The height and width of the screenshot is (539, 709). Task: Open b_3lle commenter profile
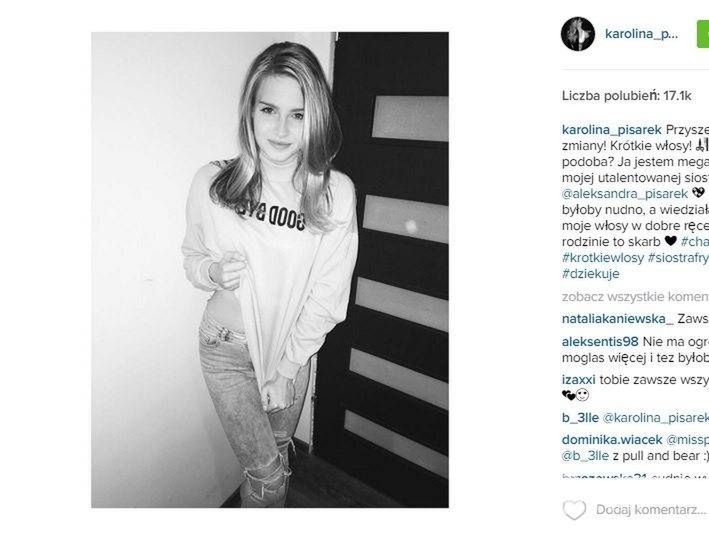(x=581, y=418)
